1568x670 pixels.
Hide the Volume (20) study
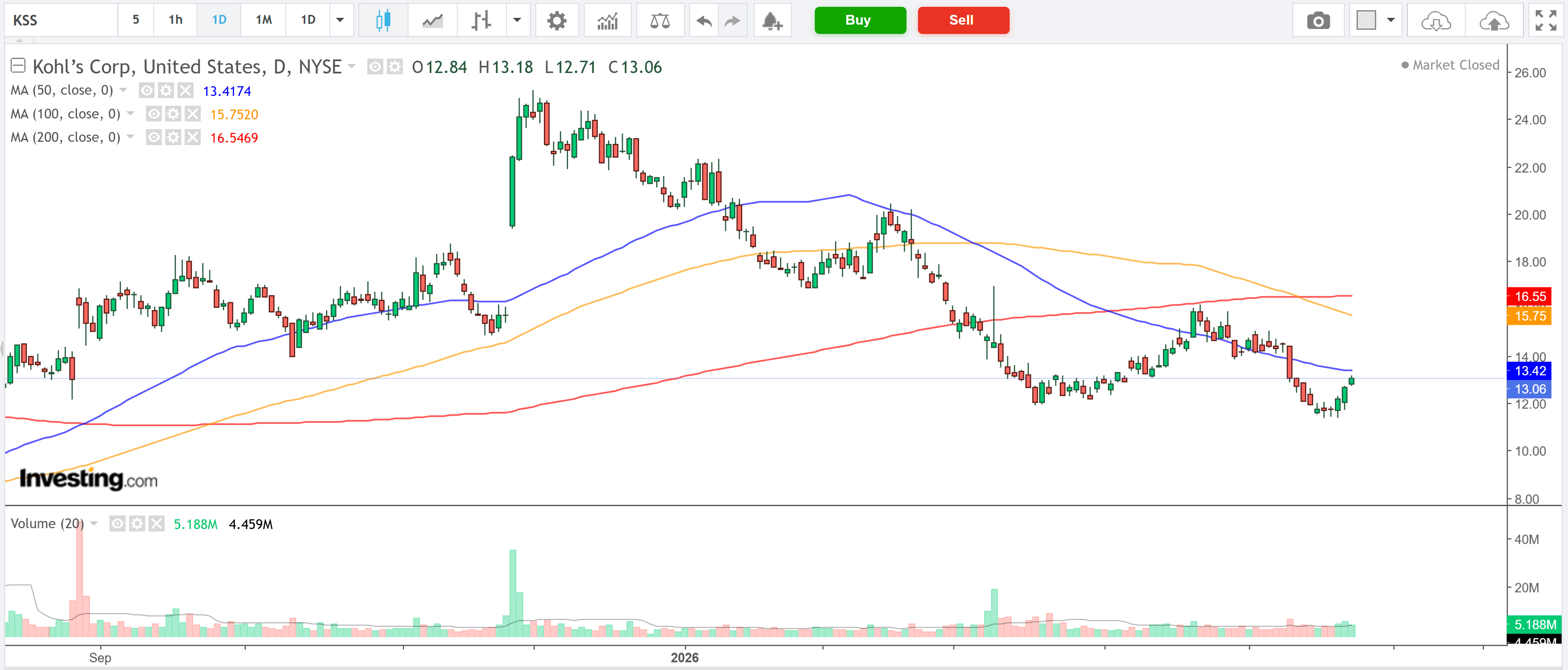(x=118, y=524)
